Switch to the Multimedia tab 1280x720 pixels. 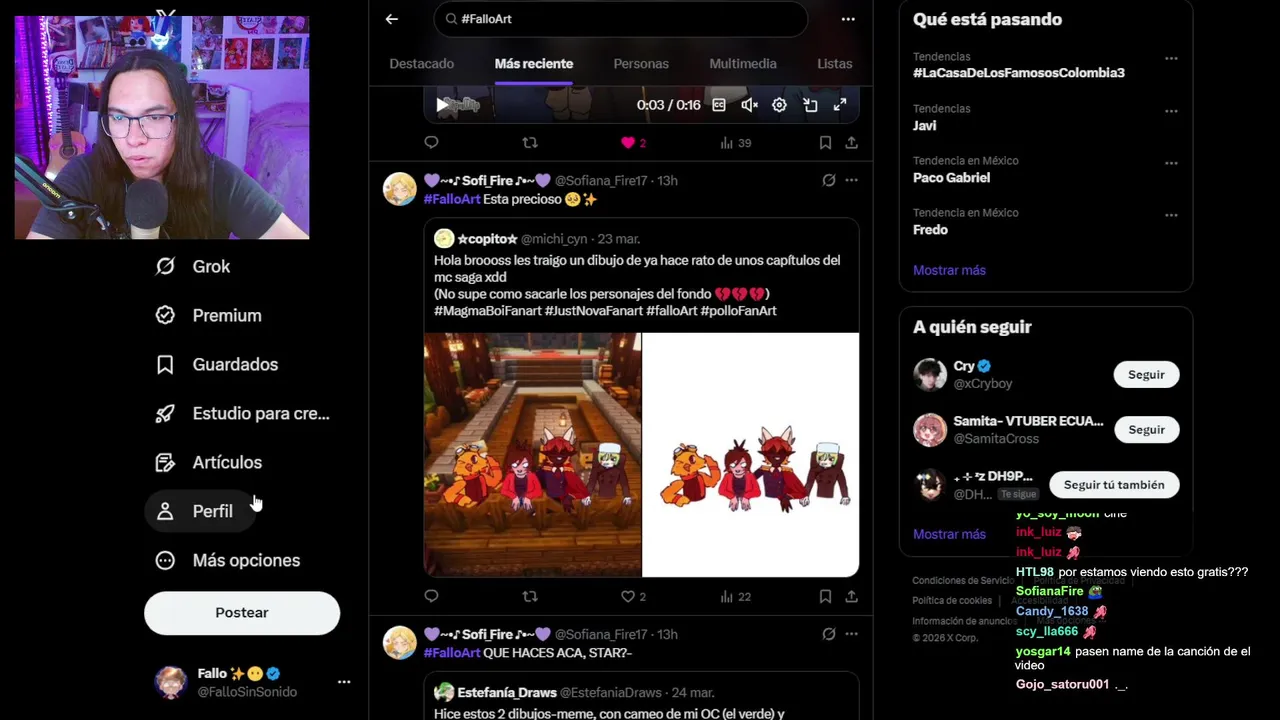[743, 64]
